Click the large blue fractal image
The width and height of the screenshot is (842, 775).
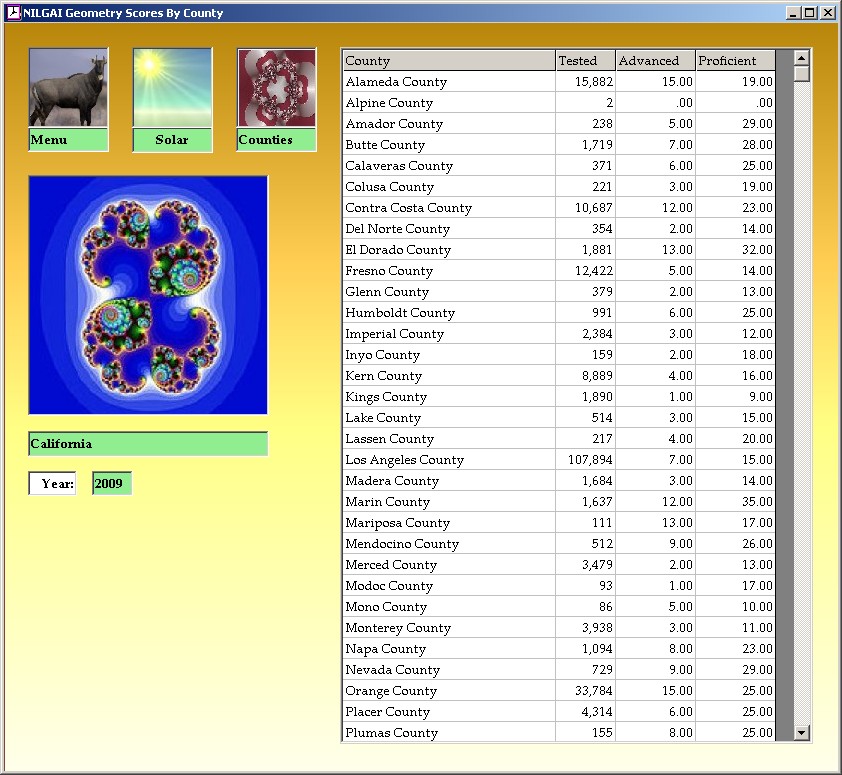[x=148, y=295]
